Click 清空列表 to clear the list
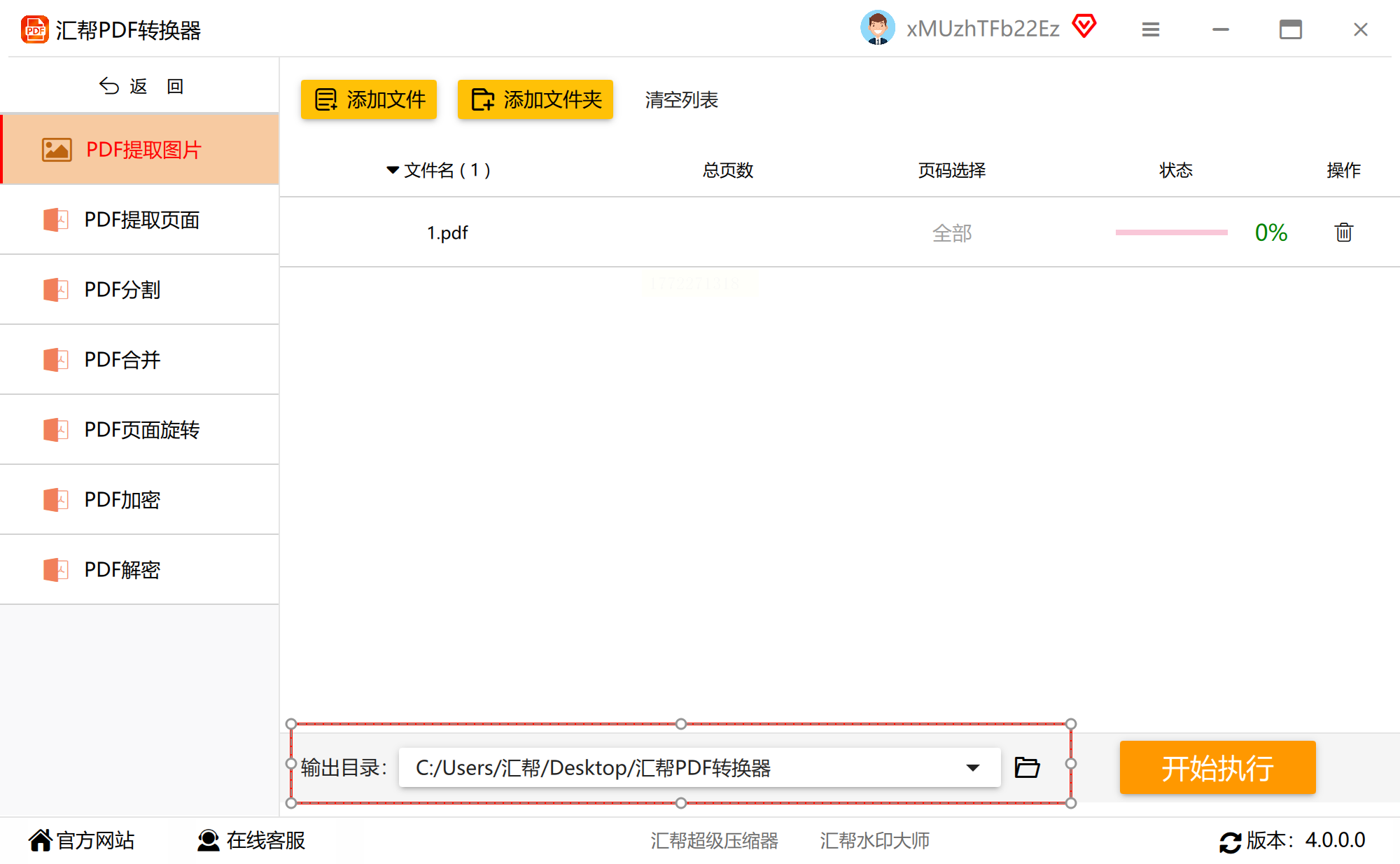The image size is (1400, 864). click(x=681, y=100)
